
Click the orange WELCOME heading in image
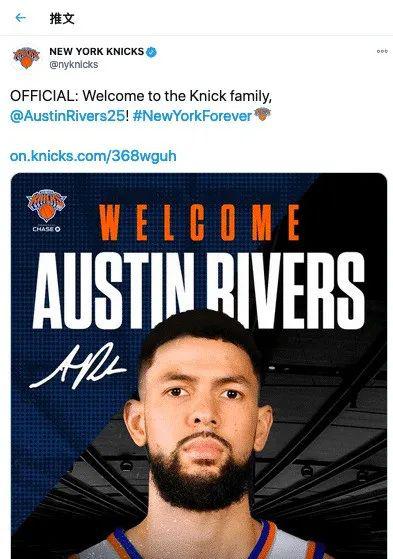pyautogui.click(x=199, y=223)
